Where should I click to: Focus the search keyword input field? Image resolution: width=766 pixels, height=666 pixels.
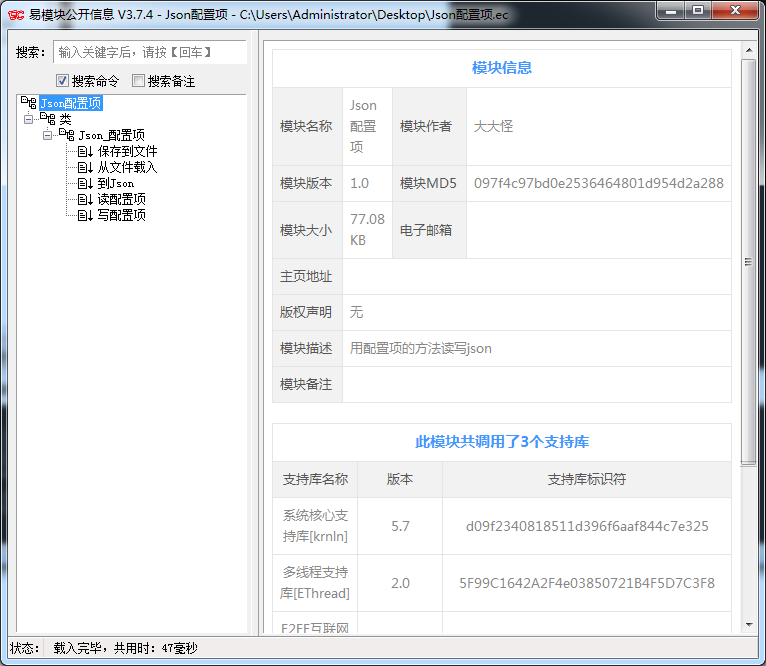point(150,52)
